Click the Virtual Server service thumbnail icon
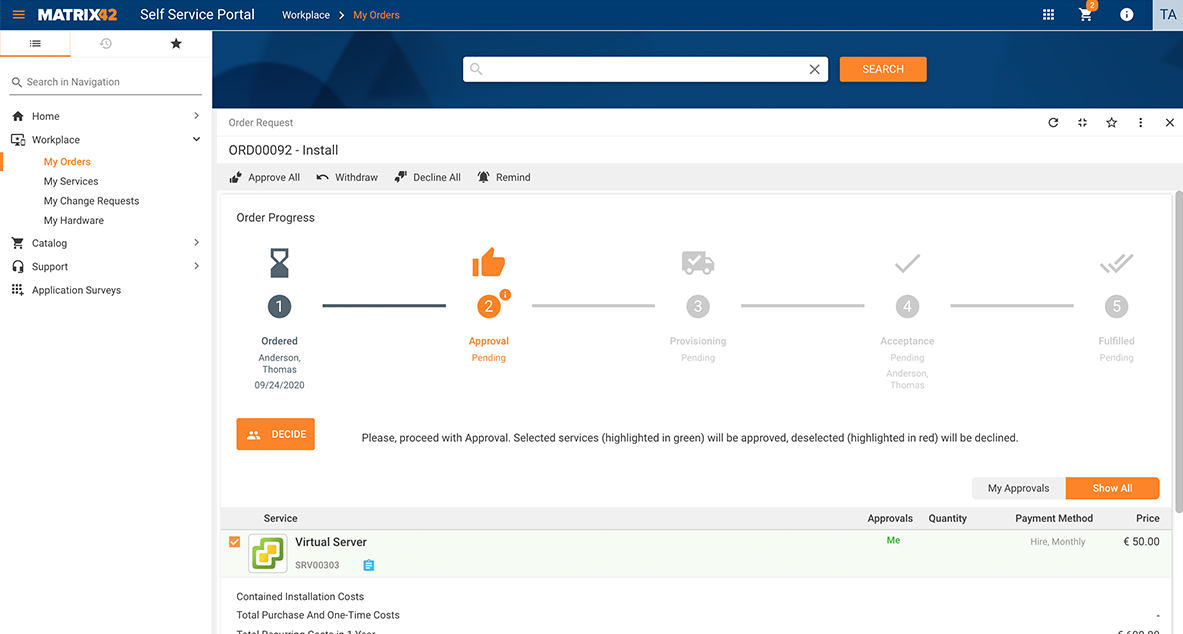Viewport: 1183px width, 634px height. (x=267, y=552)
